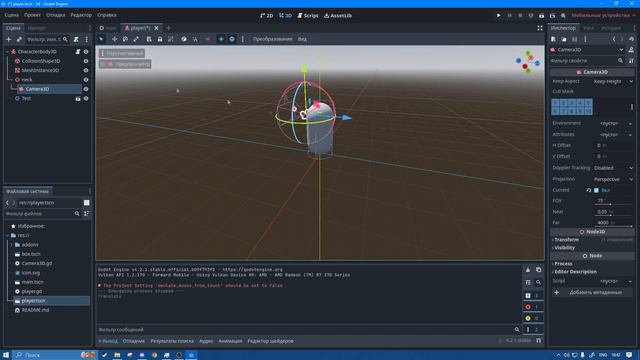Open the Вид viewport menu
Viewport: 640px width, 360px height.
pos(302,39)
